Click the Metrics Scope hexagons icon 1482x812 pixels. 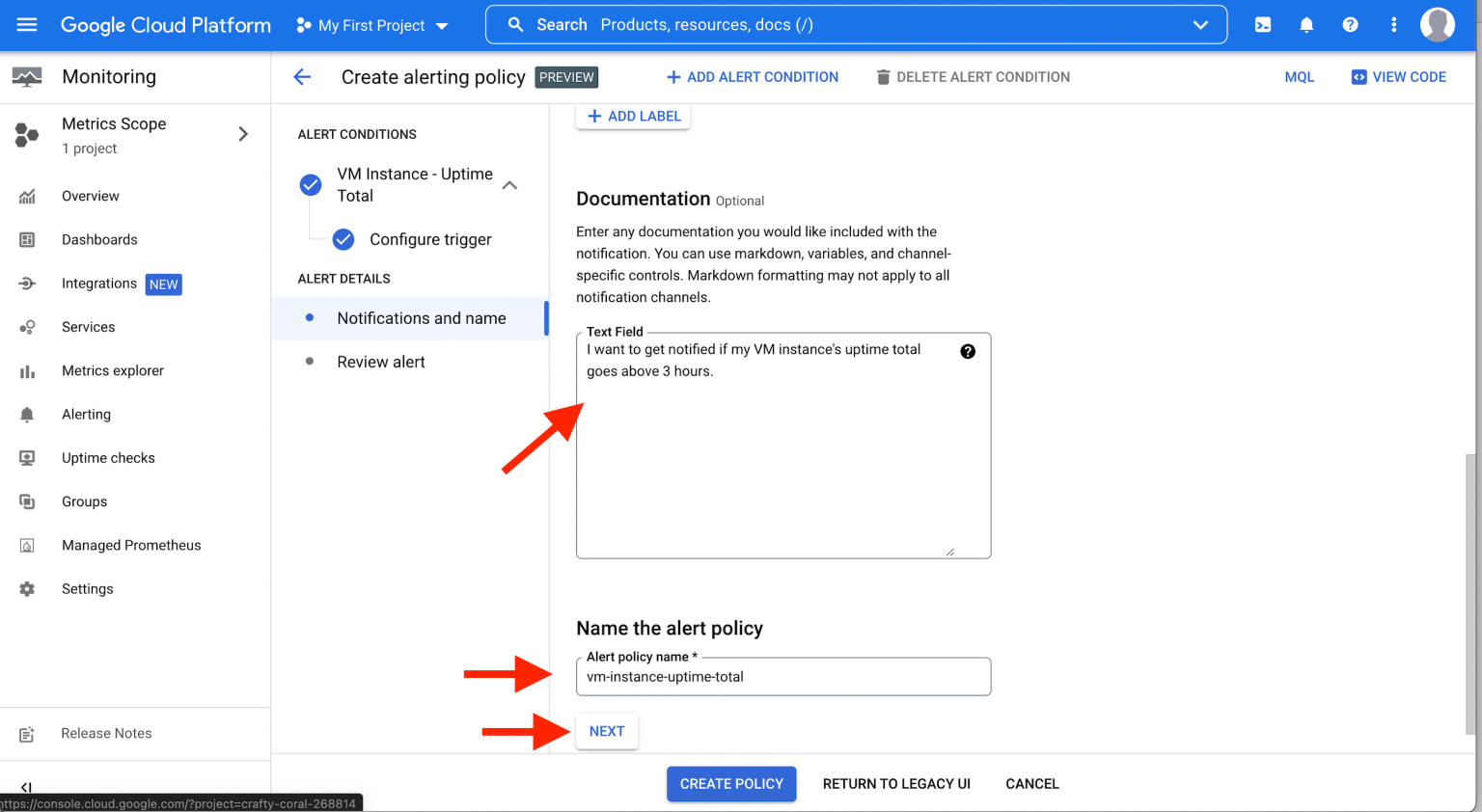(27, 135)
